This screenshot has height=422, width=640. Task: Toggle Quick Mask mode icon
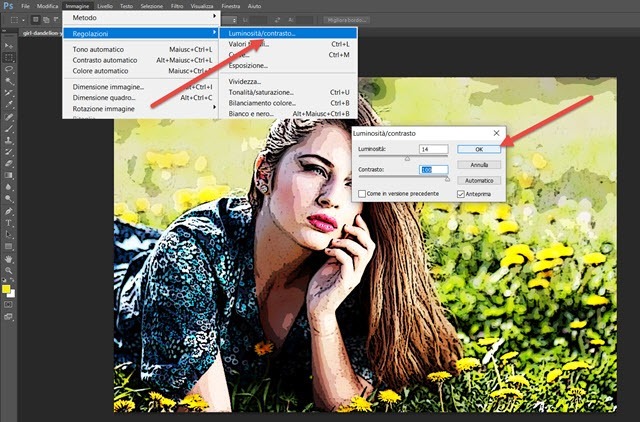coord(9,304)
